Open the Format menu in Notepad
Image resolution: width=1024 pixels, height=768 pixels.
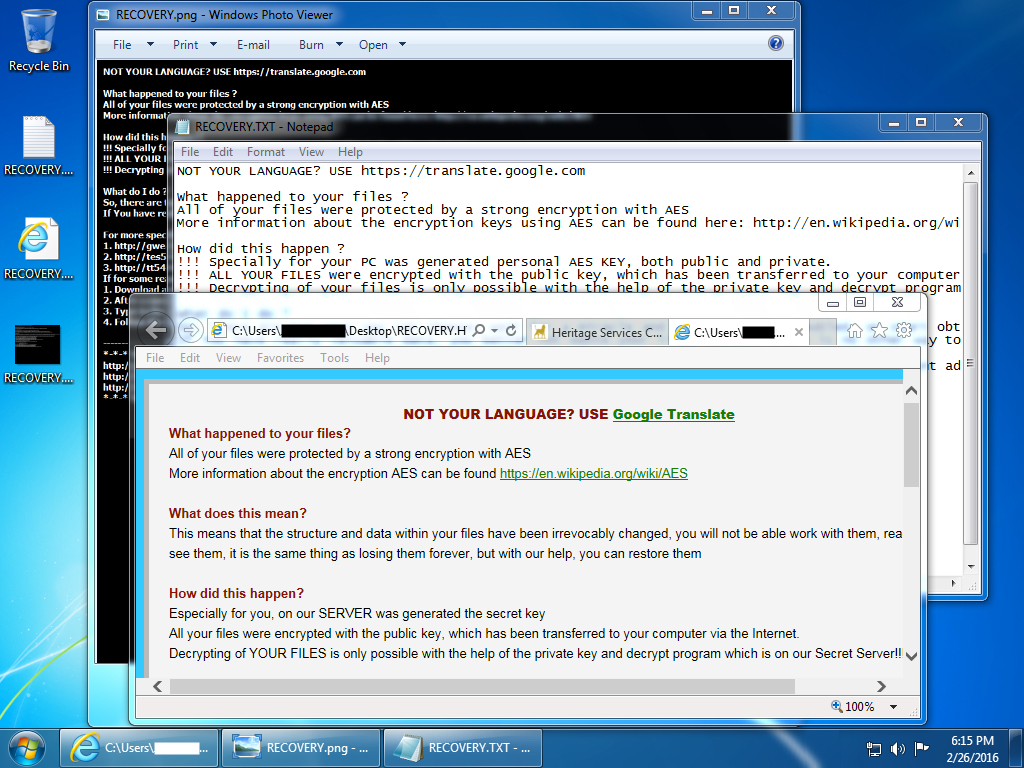[266, 152]
